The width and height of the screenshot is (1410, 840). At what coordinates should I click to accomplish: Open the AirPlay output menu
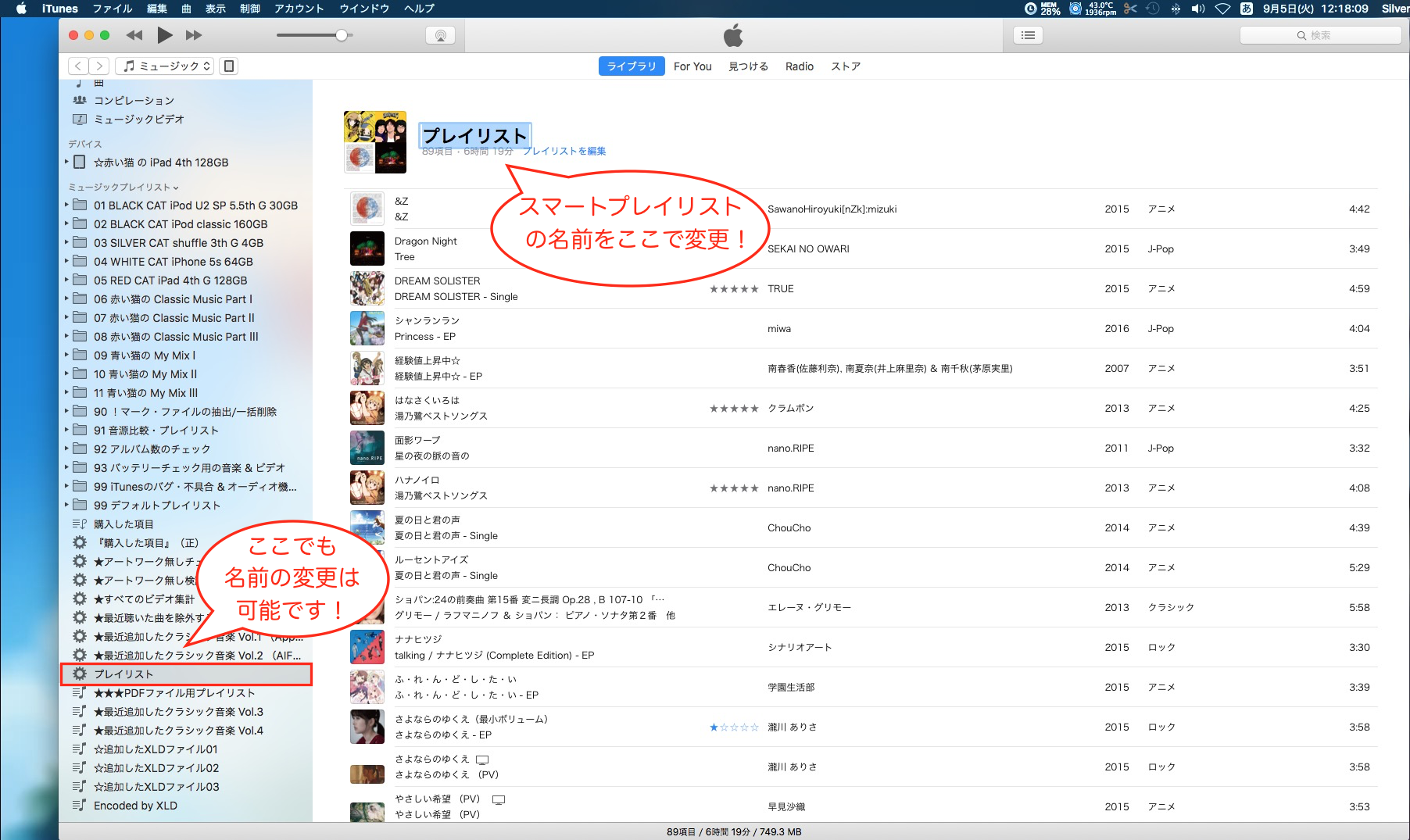pyautogui.click(x=441, y=35)
